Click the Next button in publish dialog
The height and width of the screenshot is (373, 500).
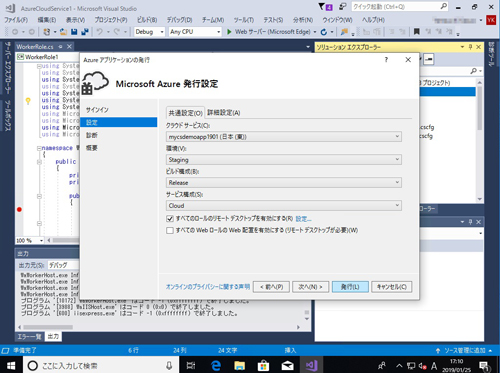[x=310, y=287]
